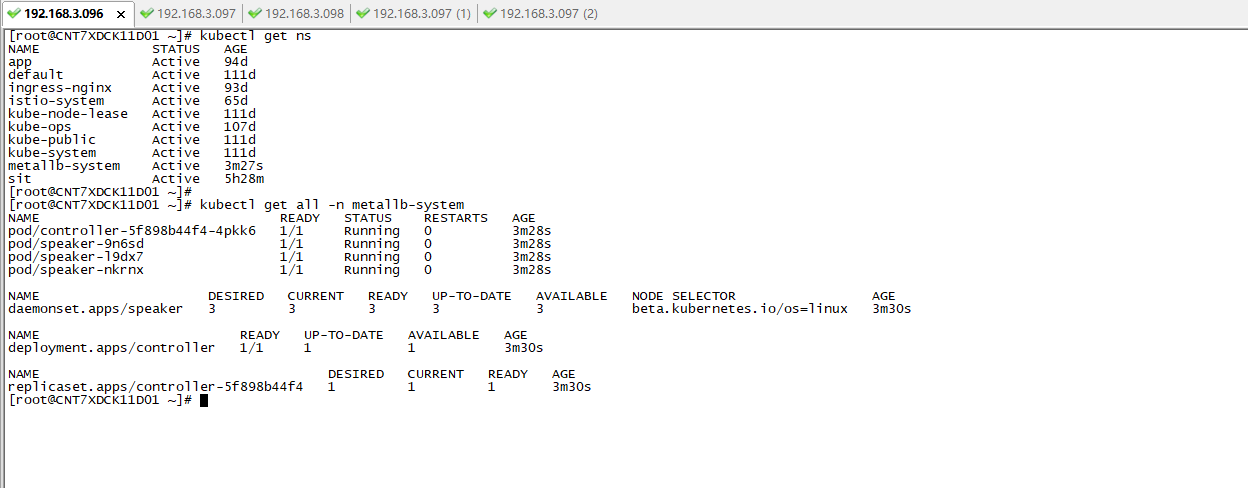Close the 192.168.3.096 tab with its x

122,15
